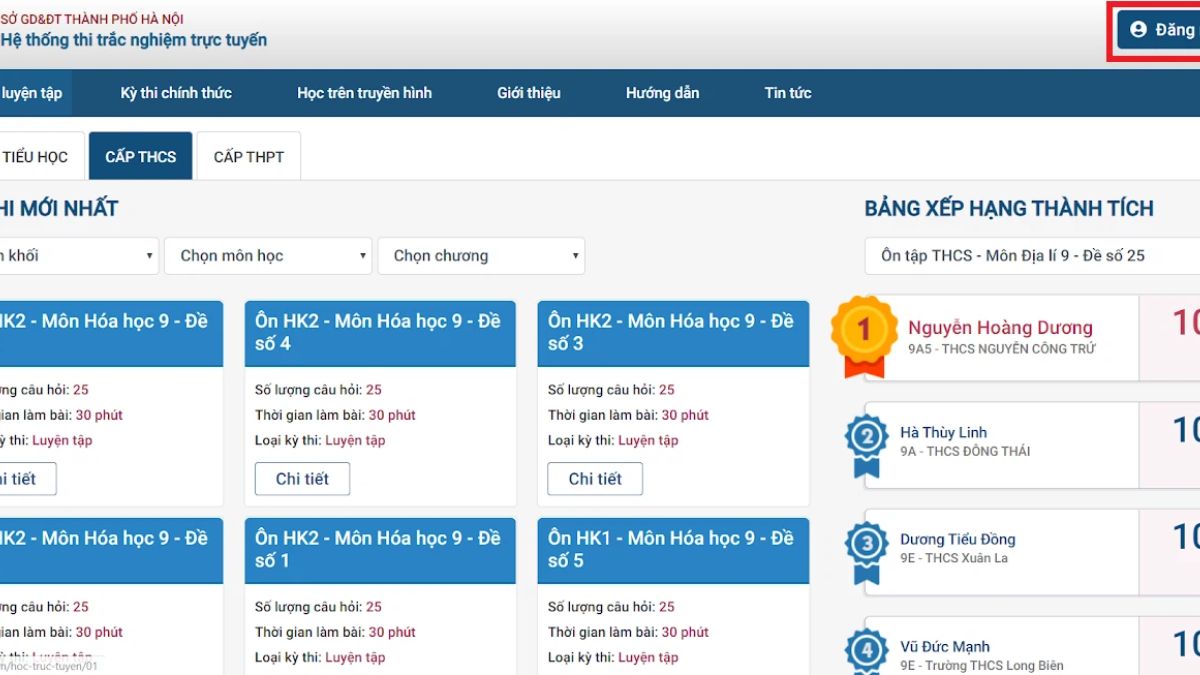Click the Ôn HK1 Môn Hóa học 9 Đề số 5 card header
This screenshot has width=1200, height=675.
(672, 550)
